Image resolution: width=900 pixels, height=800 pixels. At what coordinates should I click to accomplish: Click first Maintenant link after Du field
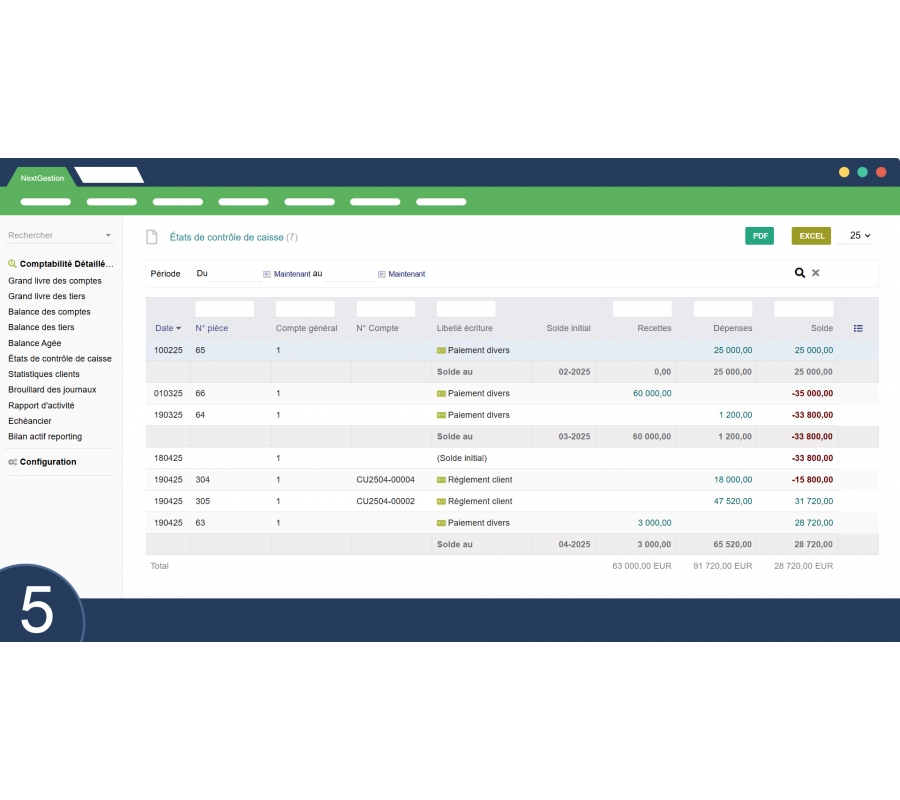292,274
